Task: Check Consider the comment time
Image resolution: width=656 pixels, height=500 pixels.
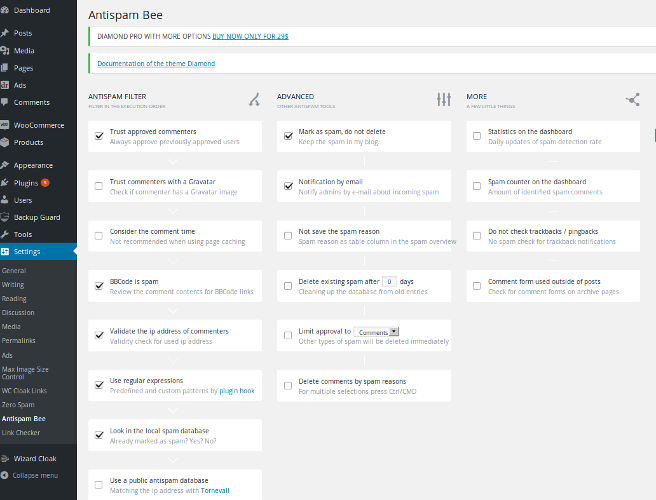Action: [99, 236]
